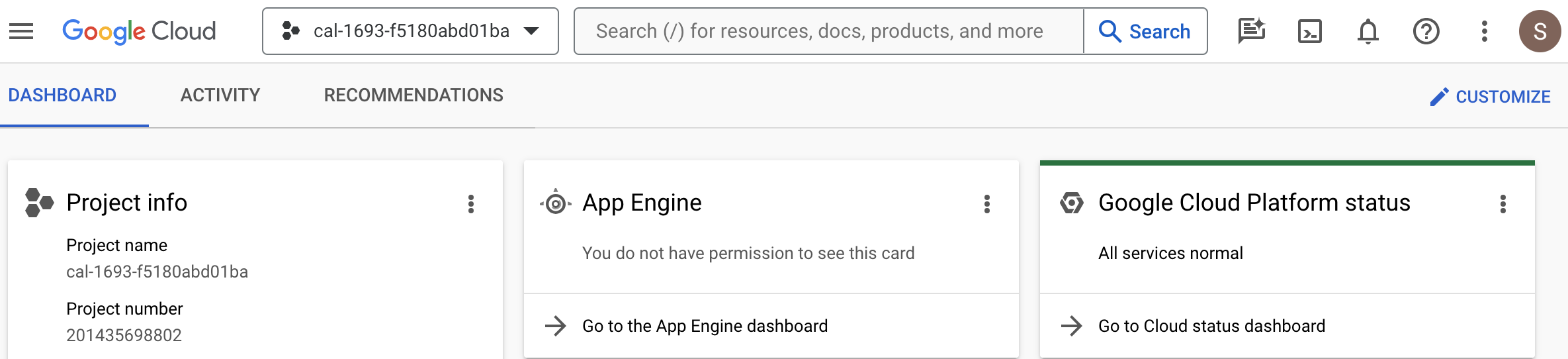Open the top bar three-dot settings menu
1568x359 pixels.
pyautogui.click(x=1484, y=31)
